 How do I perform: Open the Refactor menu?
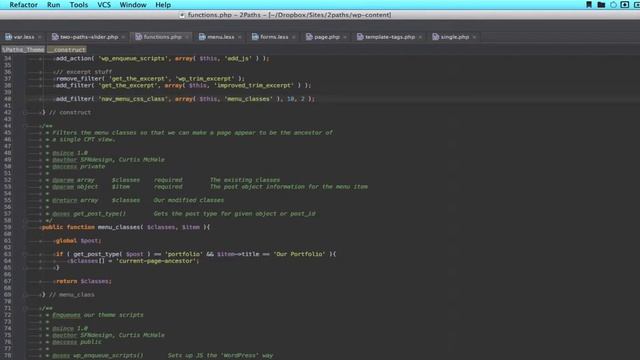[x=23, y=5]
